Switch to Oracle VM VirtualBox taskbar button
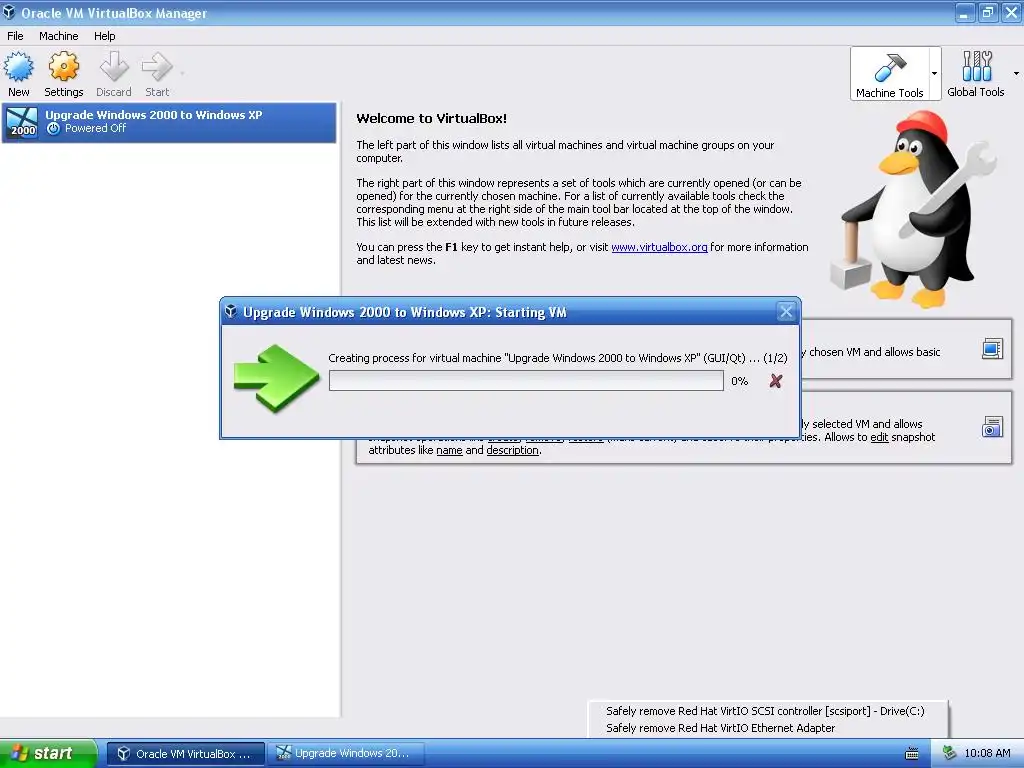Screen dimensions: 1024x768 click(186, 754)
